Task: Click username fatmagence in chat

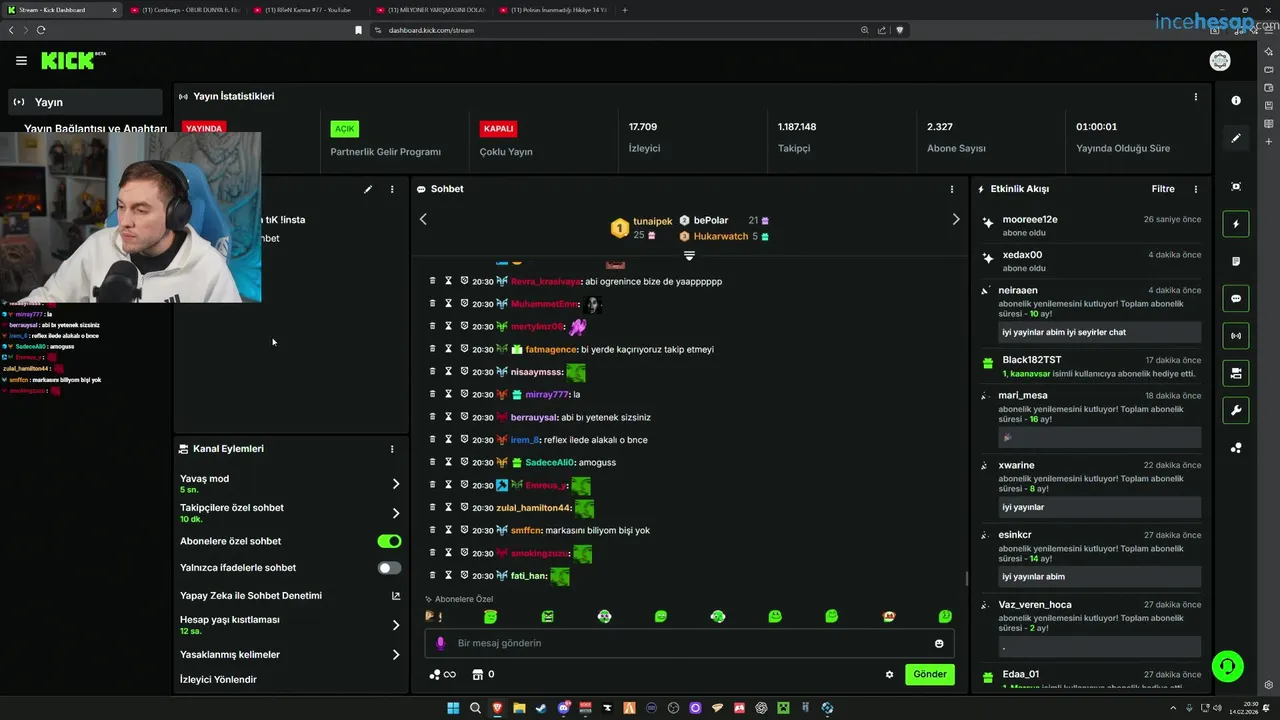Action: (x=551, y=349)
